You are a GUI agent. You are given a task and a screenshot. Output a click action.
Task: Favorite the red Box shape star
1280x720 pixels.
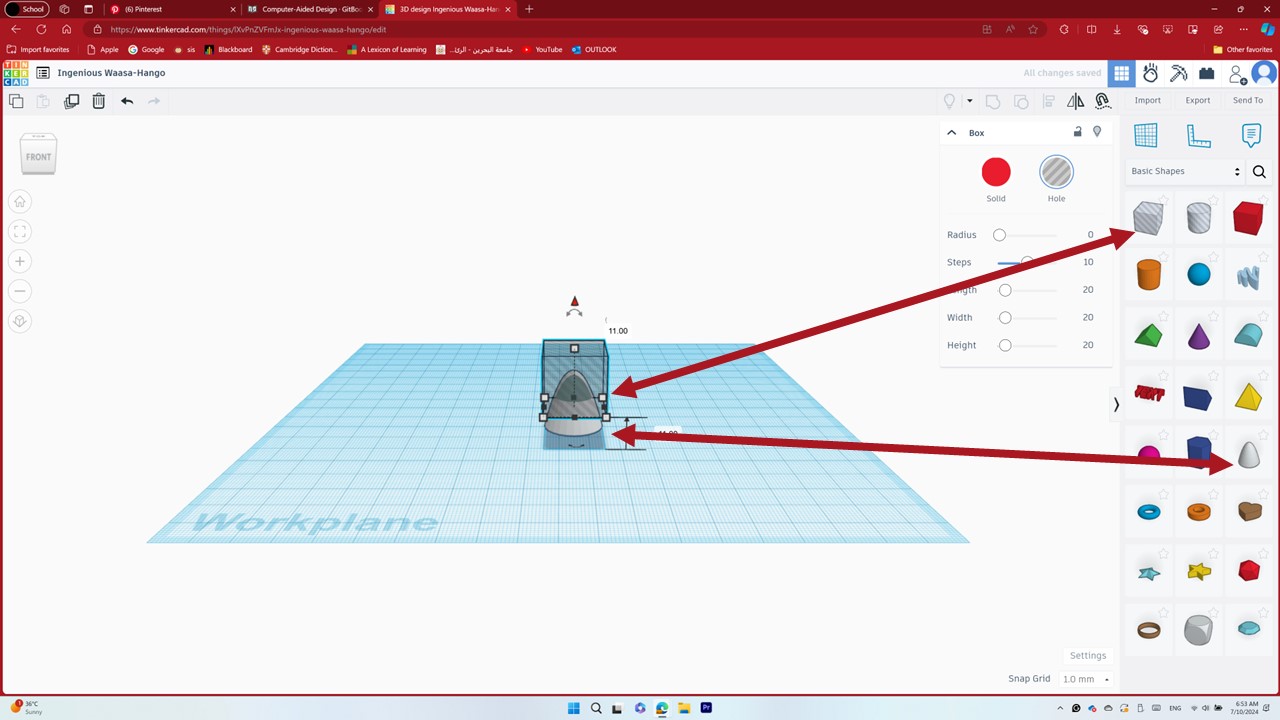[1265, 200]
